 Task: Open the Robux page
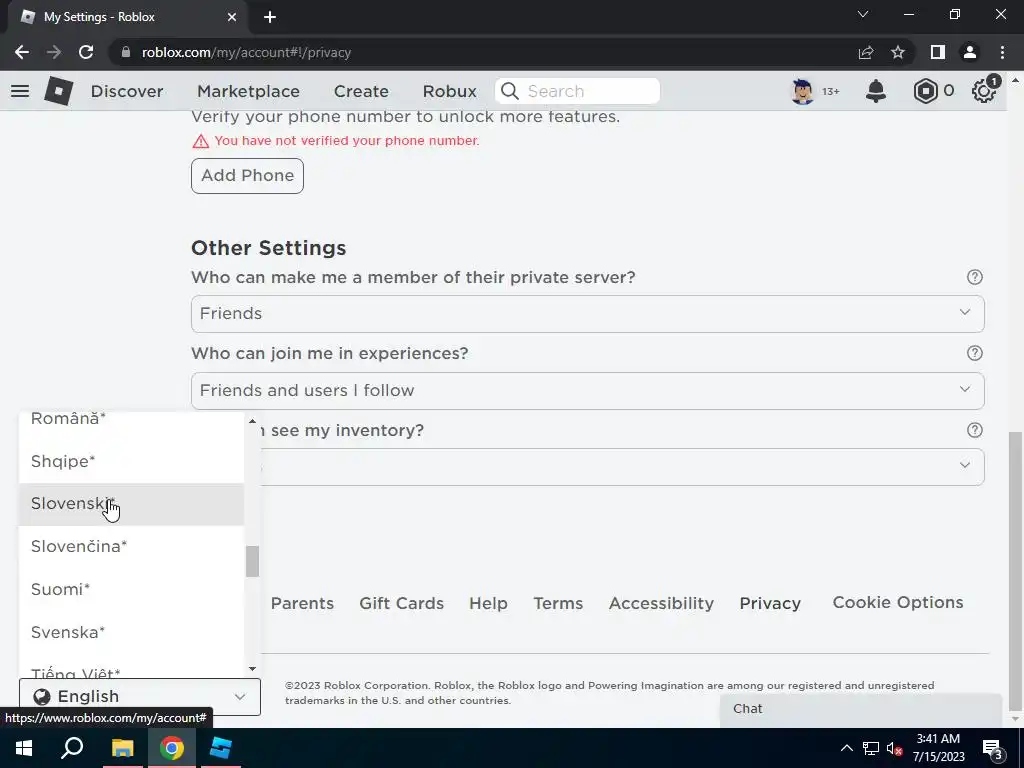pyautogui.click(x=449, y=91)
